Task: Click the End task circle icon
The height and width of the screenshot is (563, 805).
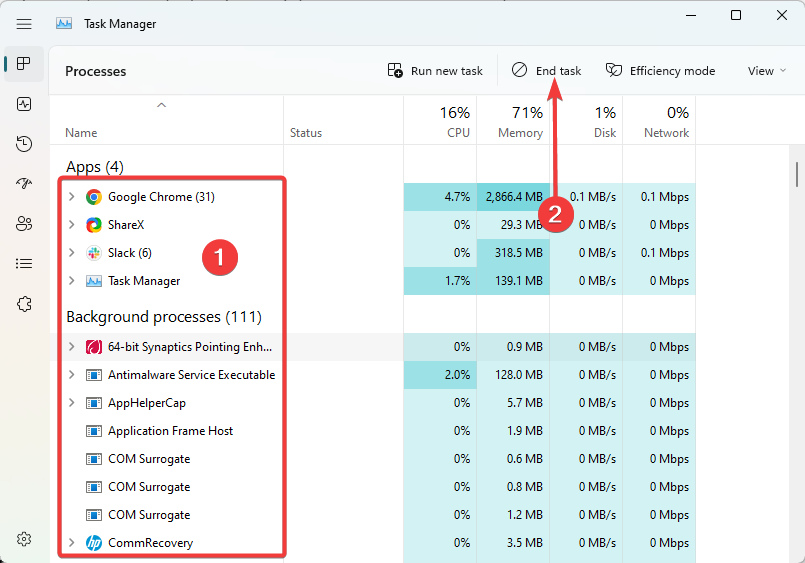Action: point(519,70)
